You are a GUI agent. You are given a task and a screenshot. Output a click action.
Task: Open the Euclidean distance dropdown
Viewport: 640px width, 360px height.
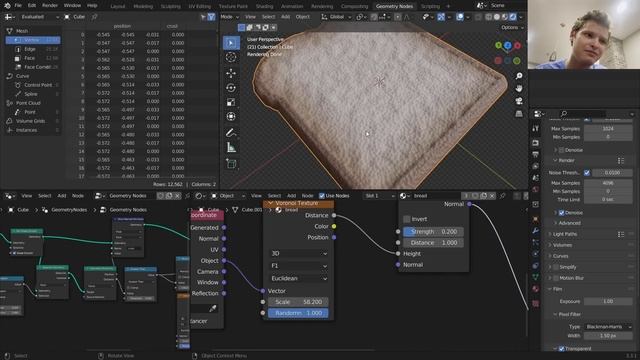(299, 278)
